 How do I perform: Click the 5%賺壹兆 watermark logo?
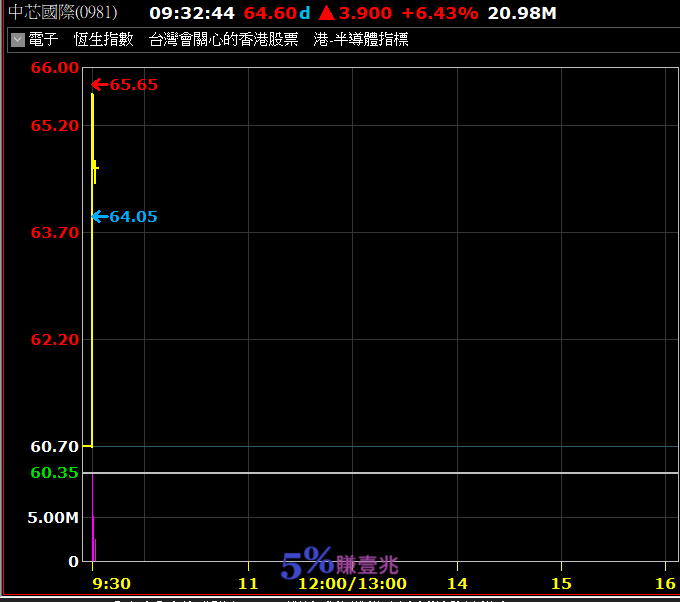pos(340,563)
